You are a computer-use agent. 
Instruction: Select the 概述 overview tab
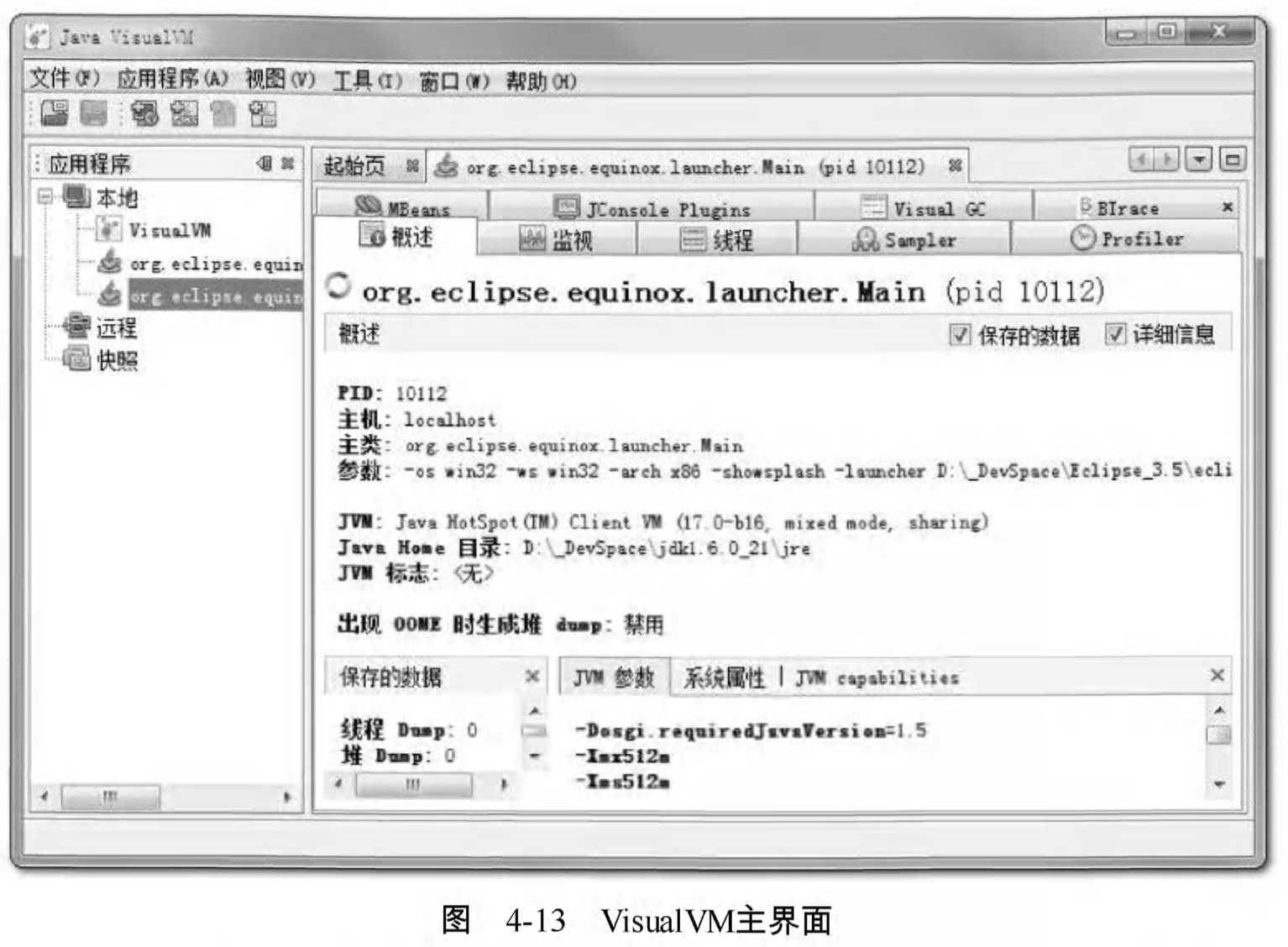(x=395, y=237)
